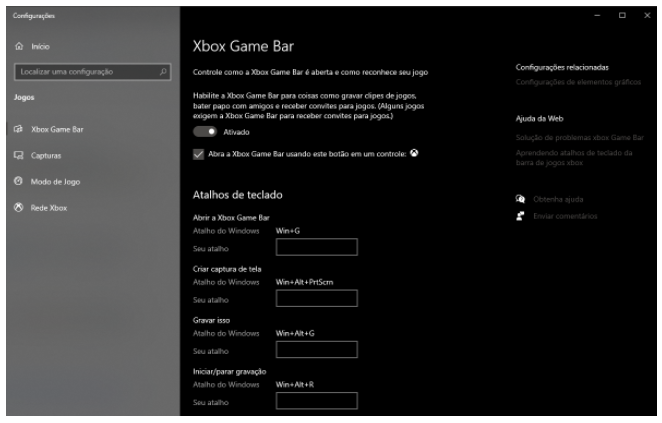Viewport: 662px width, 423px height.
Task: Open Configurações de elementos gráficos link
Action: [x=578, y=82]
